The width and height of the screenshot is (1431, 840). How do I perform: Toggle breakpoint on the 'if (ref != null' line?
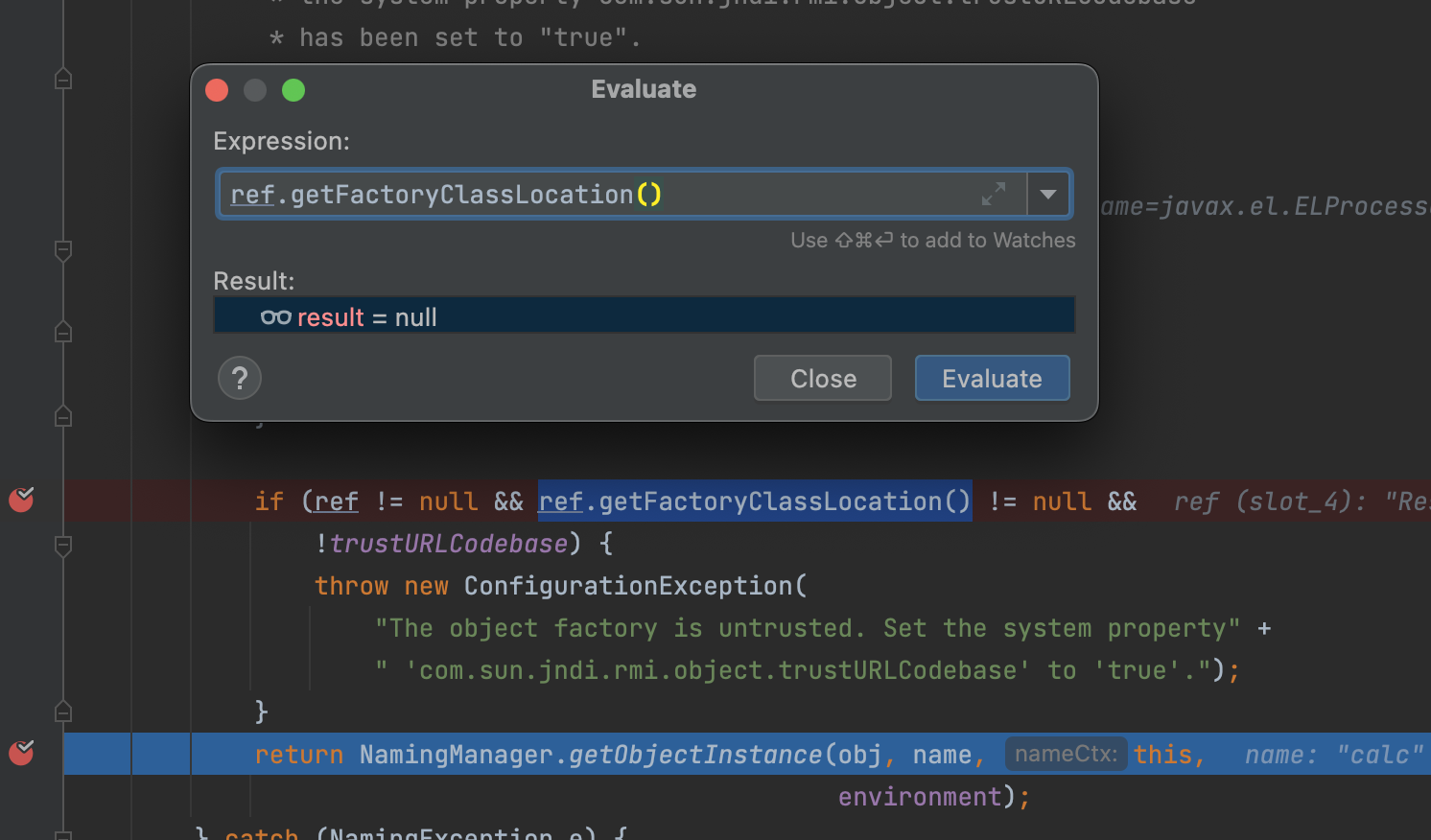point(21,500)
